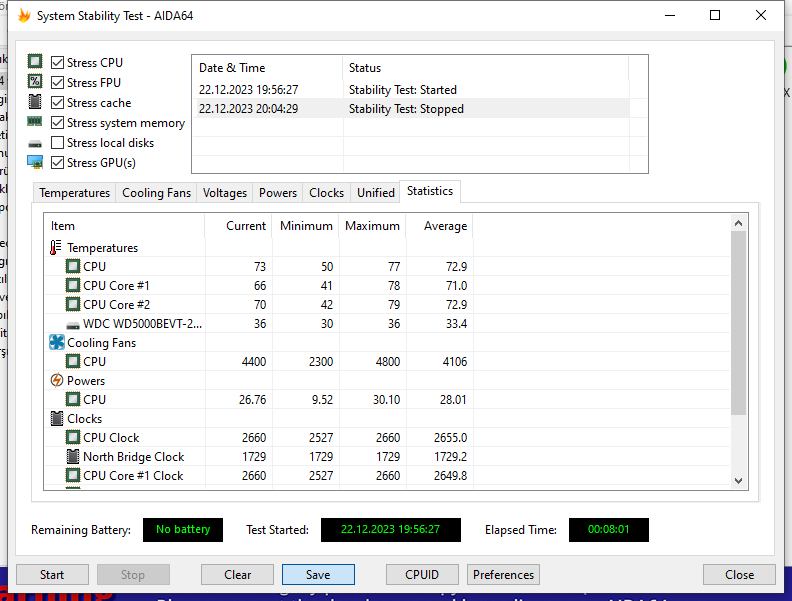Click the statistics list vertical scrollbar thumb

pos(738,323)
